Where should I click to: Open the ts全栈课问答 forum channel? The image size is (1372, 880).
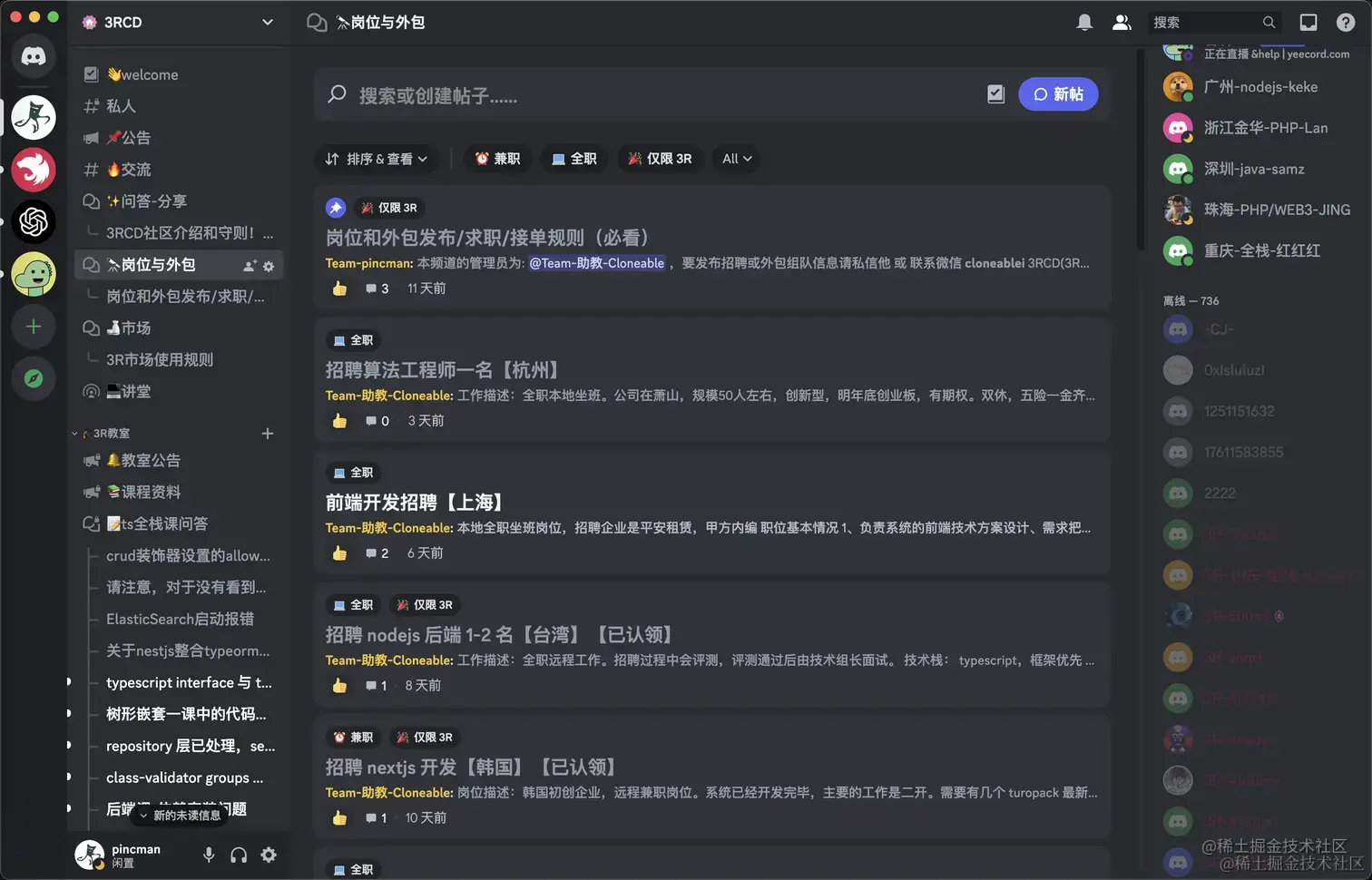point(179,524)
